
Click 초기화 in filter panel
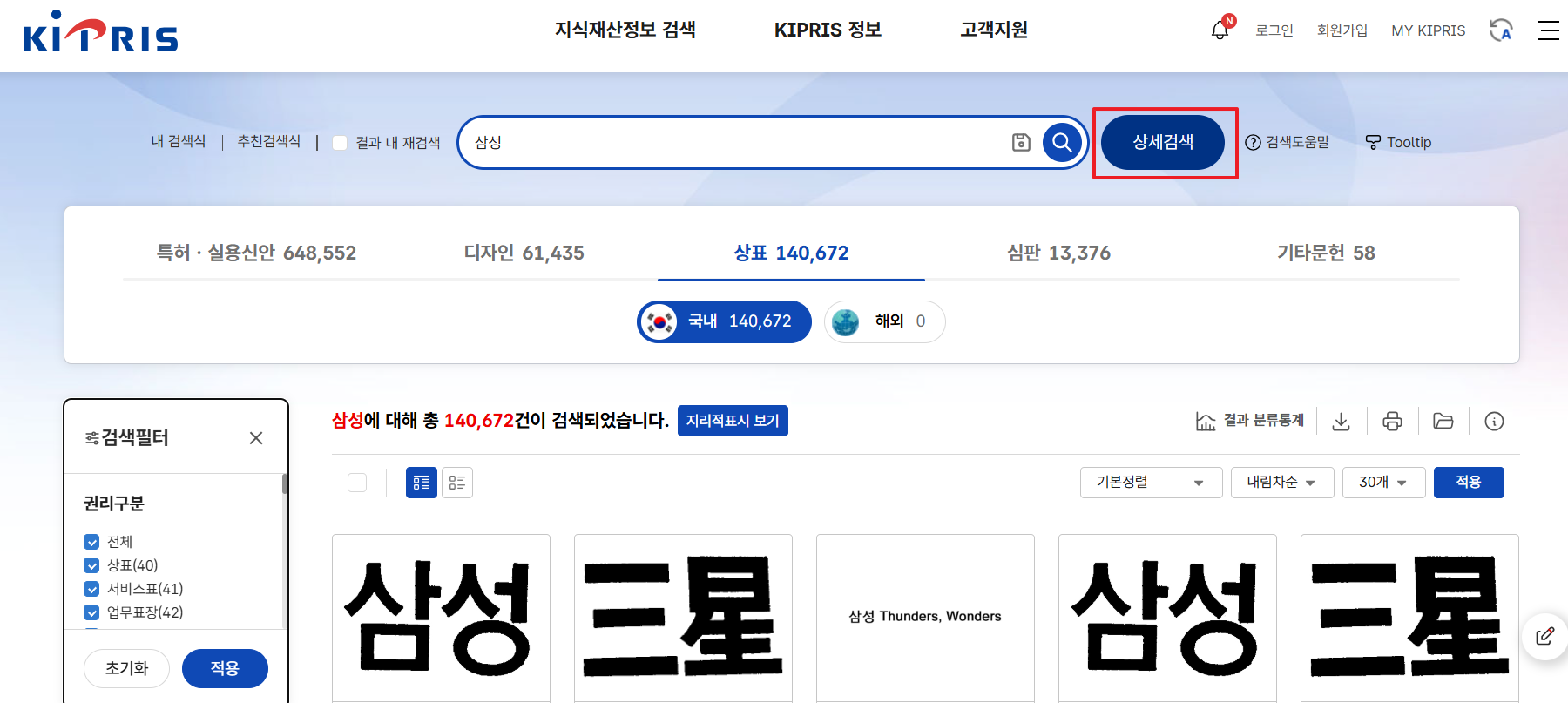(127, 668)
